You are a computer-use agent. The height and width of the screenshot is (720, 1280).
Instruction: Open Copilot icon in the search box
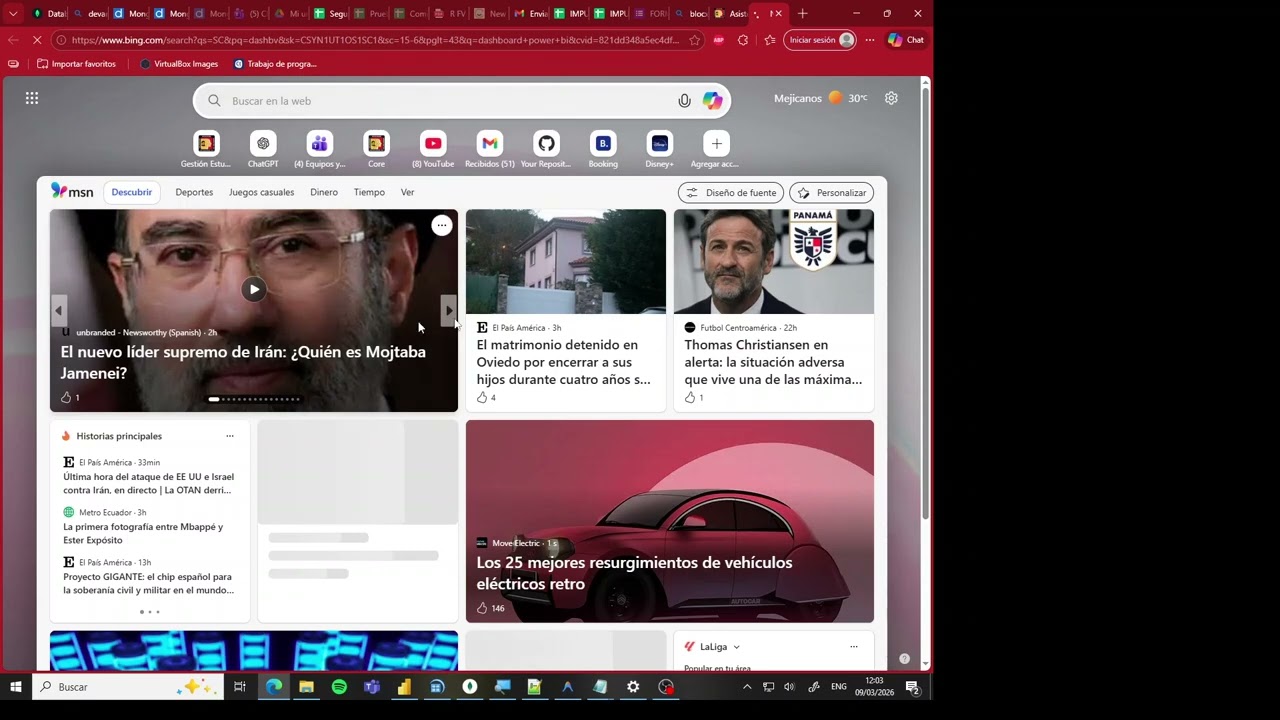712,101
